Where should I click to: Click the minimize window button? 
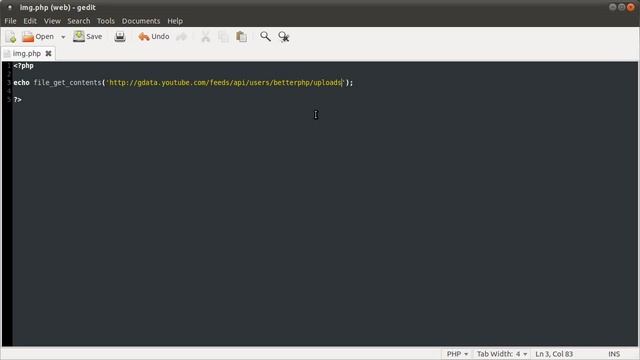tap(613, 7)
